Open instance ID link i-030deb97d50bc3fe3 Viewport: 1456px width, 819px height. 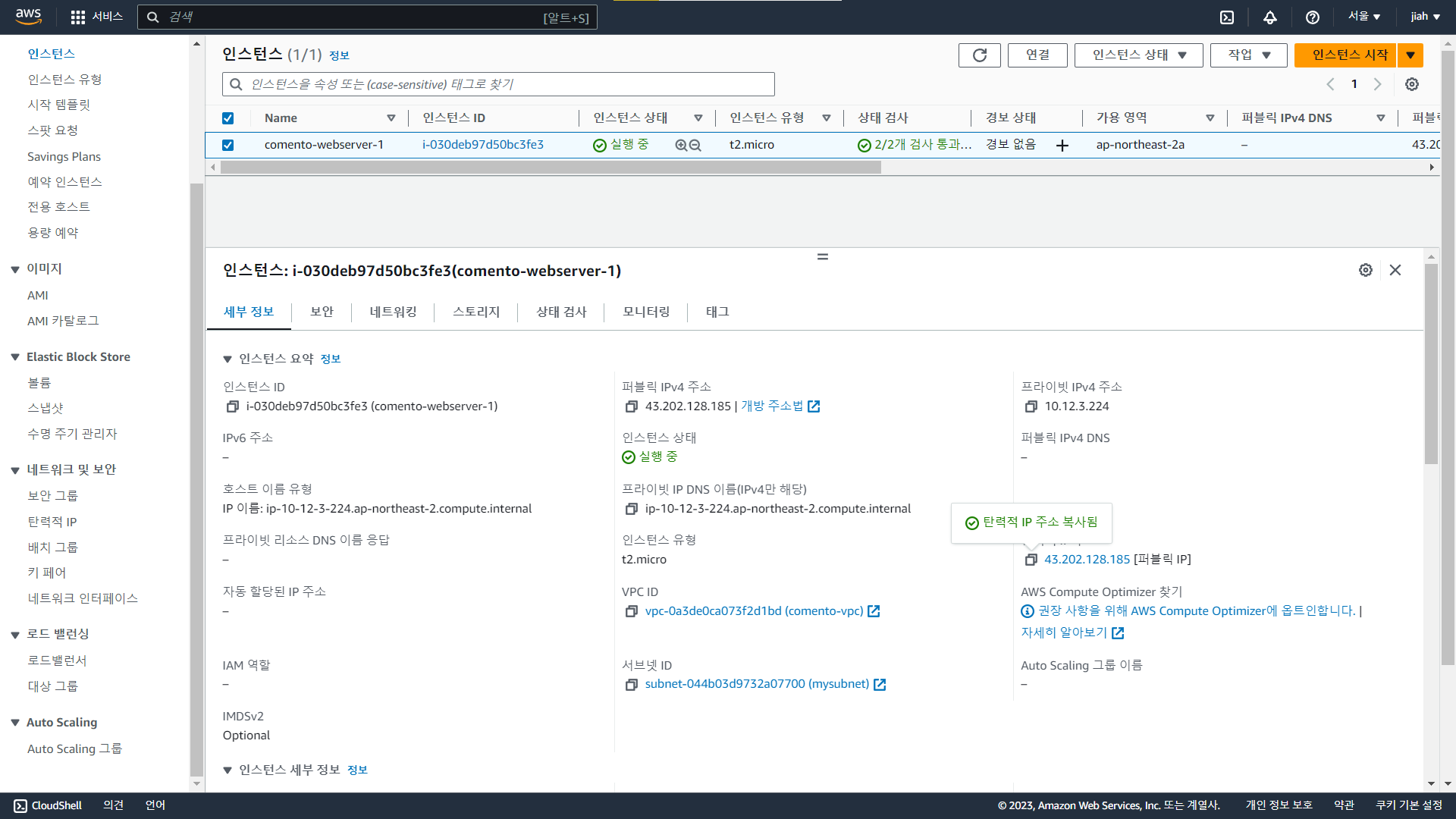[483, 145]
